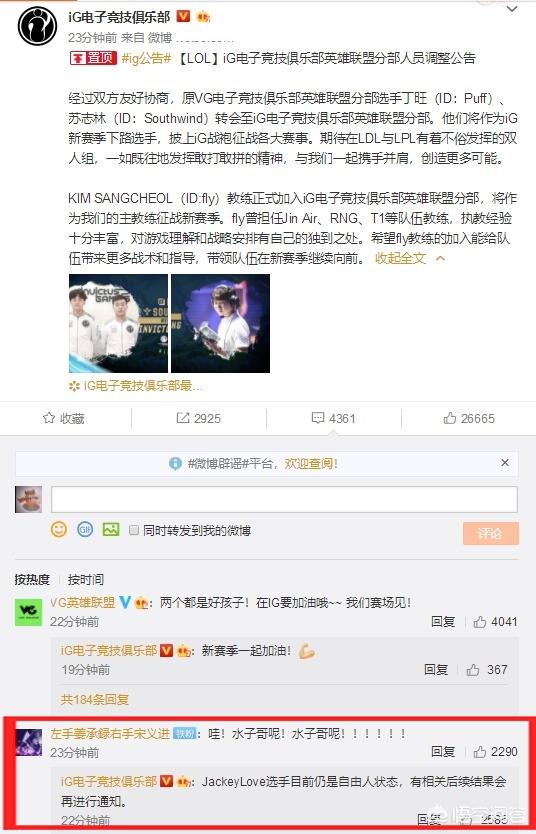This screenshot has width=536, height=834.
Task: Follow the #ig公告# hashtag link
Action: (x=146, y=59)
